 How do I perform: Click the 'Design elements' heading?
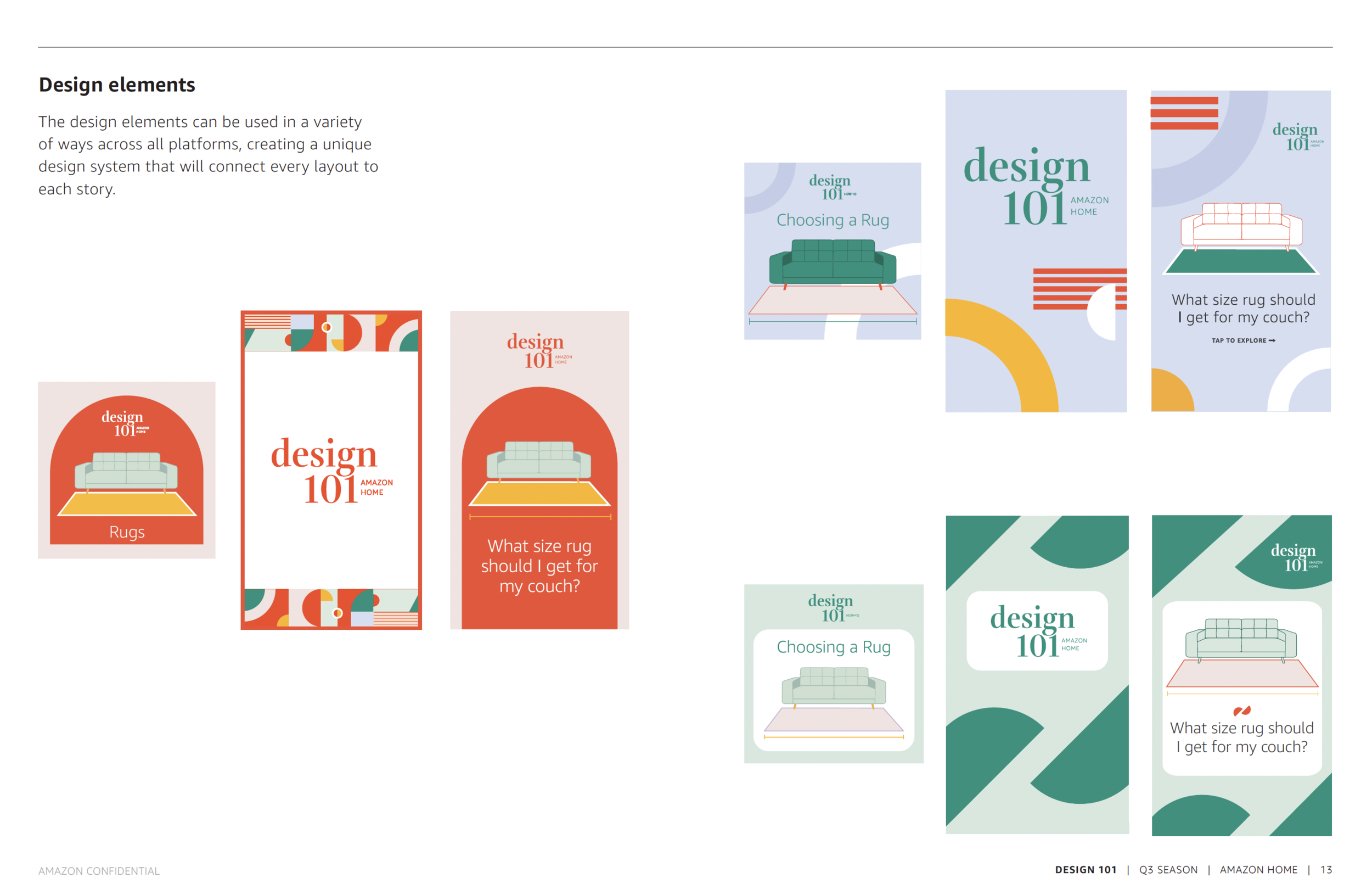[117, 85]
